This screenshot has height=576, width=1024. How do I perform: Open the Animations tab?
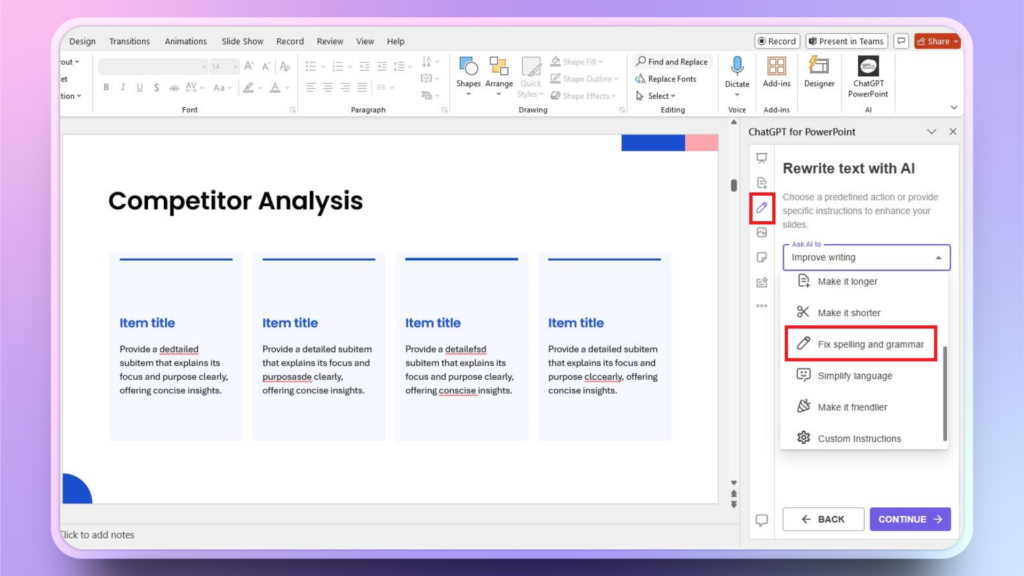coord(185,41)
